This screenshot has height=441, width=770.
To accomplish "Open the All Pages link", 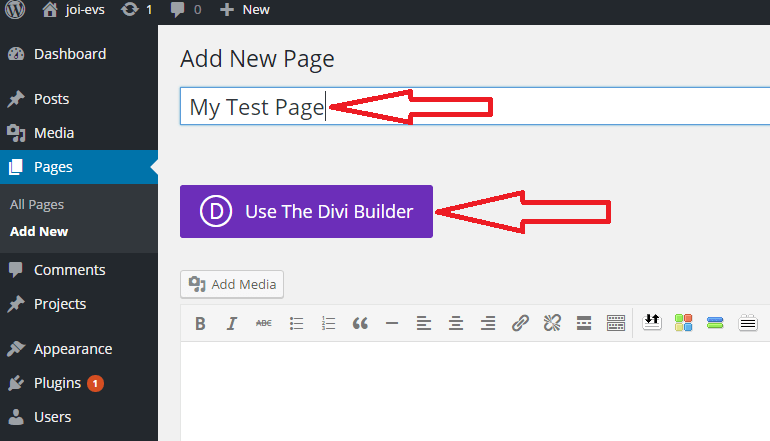I will coord(37,204).
